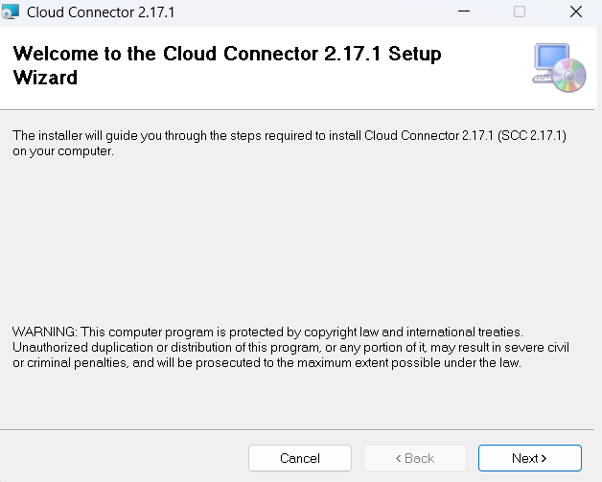Click the installer guide description paragraph
The width and height of the screenshot is (602, 482).
point(289,143)
